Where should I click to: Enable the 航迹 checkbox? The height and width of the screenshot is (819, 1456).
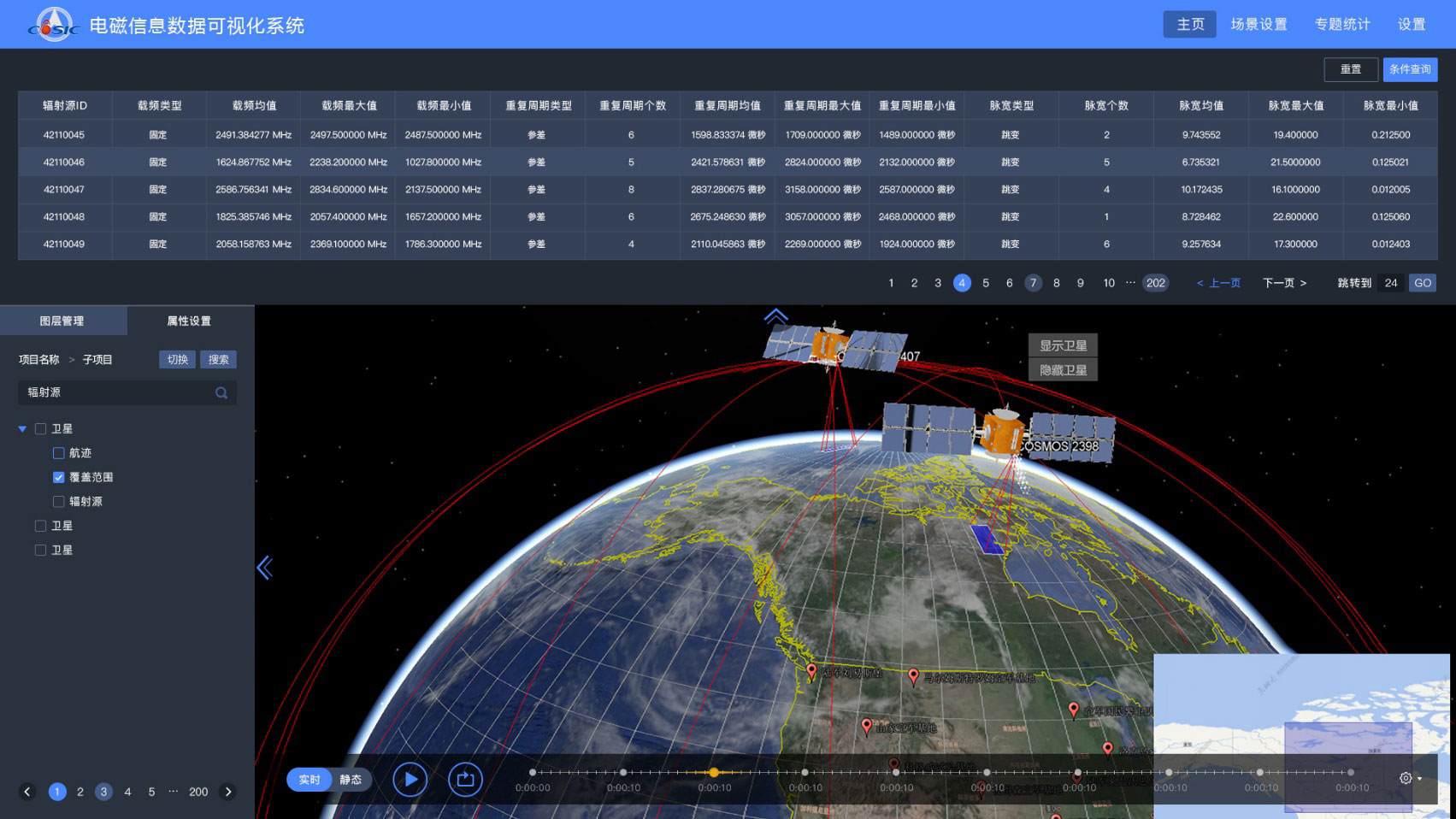click(x=58, y=453)
